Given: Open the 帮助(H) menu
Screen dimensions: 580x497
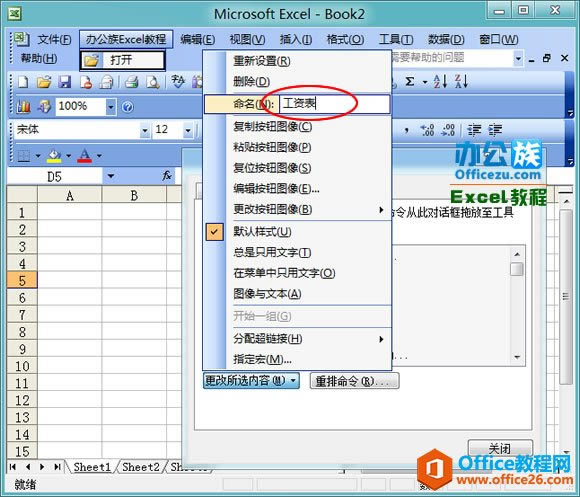Looking at the screenshot, I should tap(38, 58).
